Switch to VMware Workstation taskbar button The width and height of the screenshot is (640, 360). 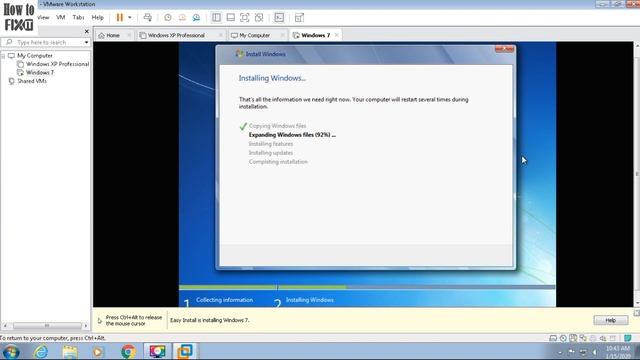(185, 351)
